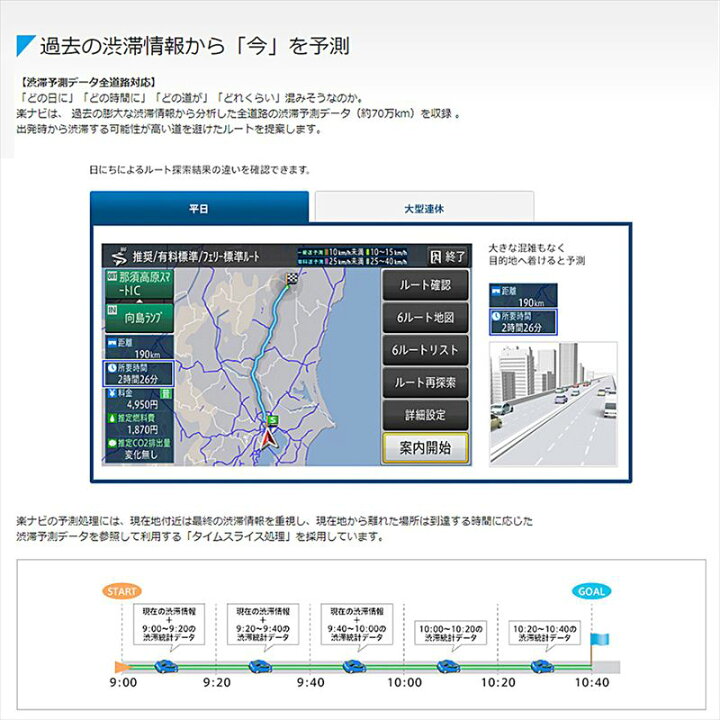Click the 所要時間 2時間26分 box in nav panel
Image resolution: width=720 pixels, height=720 pixels.
(x=138, y=373)
